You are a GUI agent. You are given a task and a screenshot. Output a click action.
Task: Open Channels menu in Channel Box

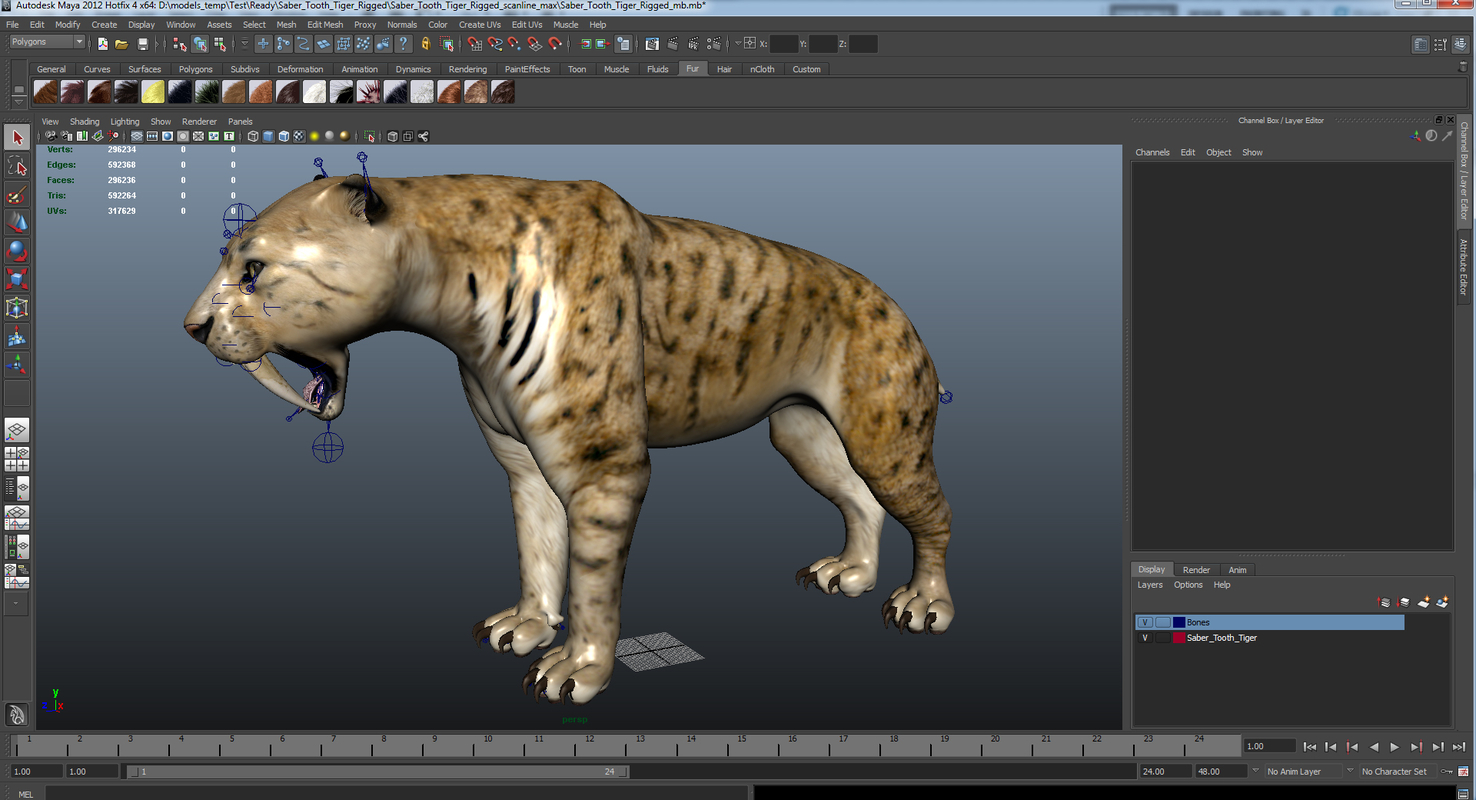pos(1152,153)
